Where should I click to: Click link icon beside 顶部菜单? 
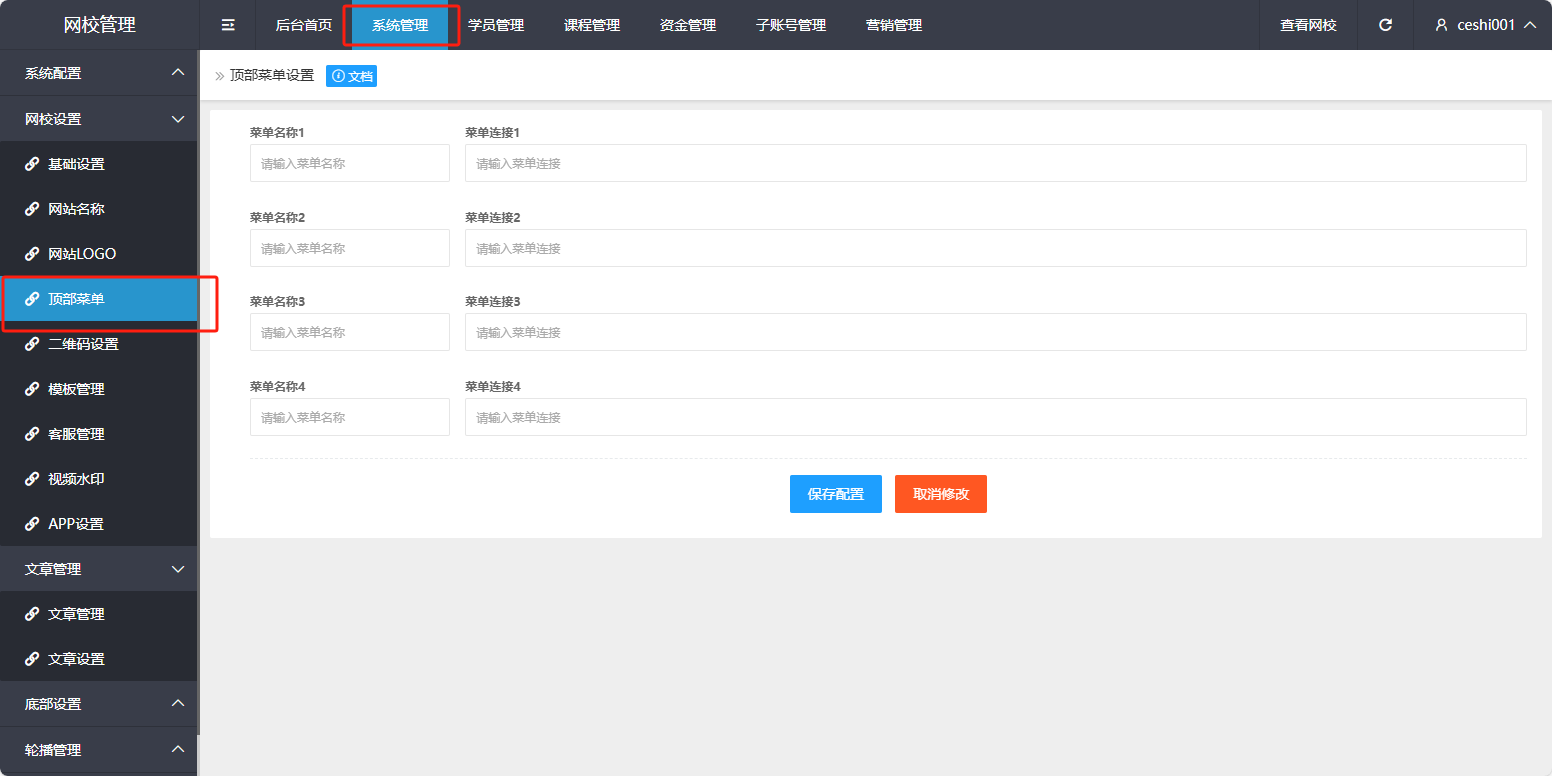pos(32,299)
